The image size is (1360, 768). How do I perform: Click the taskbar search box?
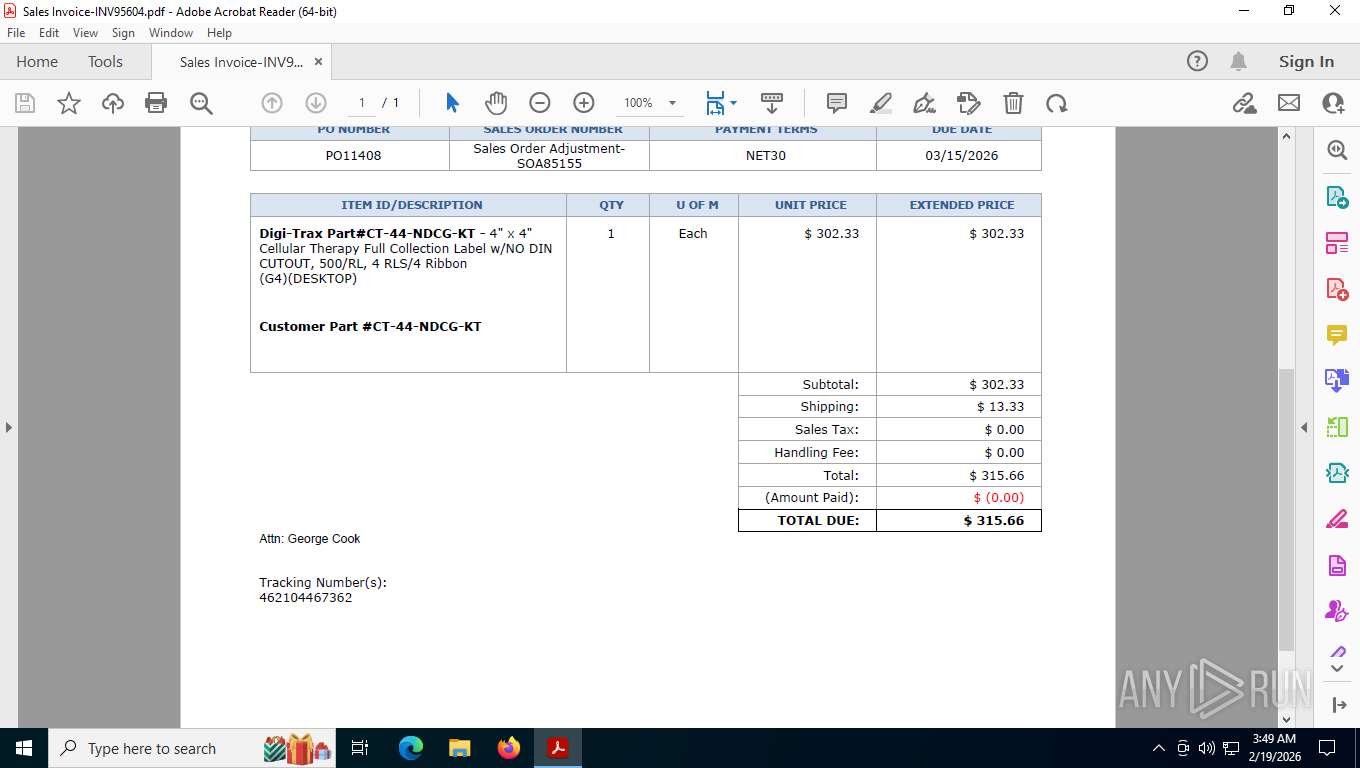click(194, 748)
